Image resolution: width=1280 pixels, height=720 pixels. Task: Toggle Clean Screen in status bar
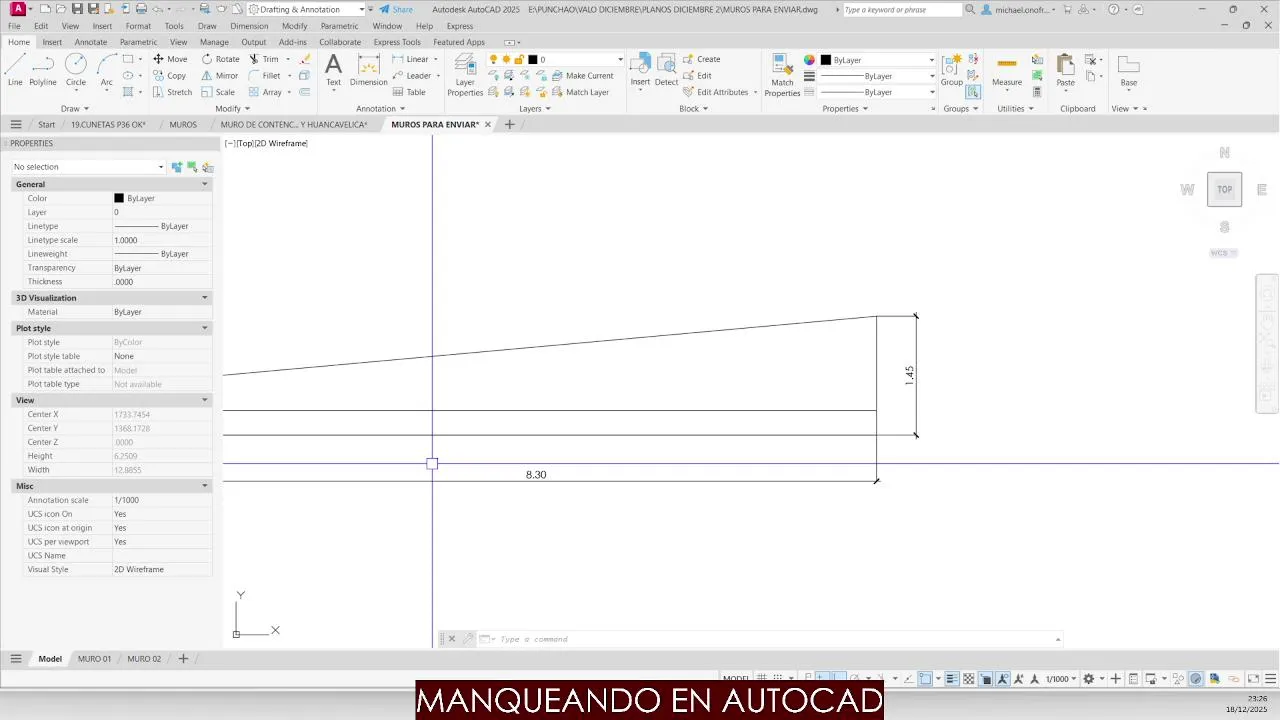1253,679
